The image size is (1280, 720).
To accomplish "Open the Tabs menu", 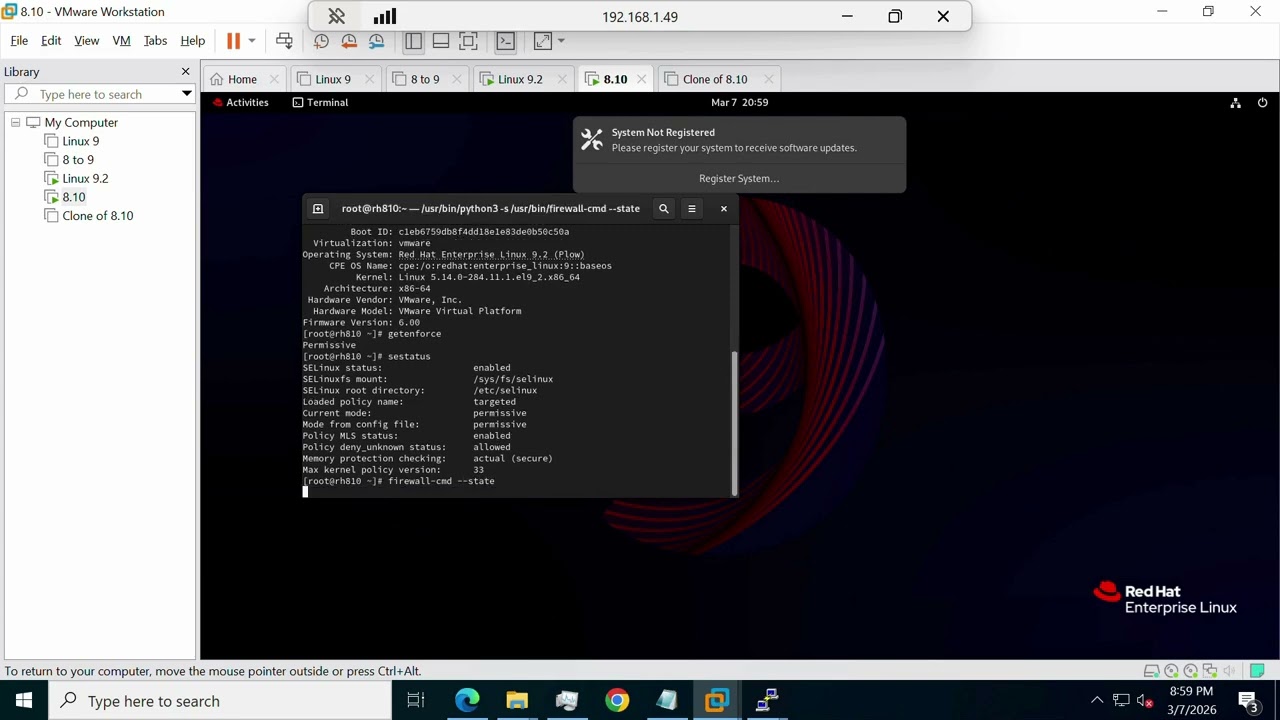I will (x=155, y=41).
